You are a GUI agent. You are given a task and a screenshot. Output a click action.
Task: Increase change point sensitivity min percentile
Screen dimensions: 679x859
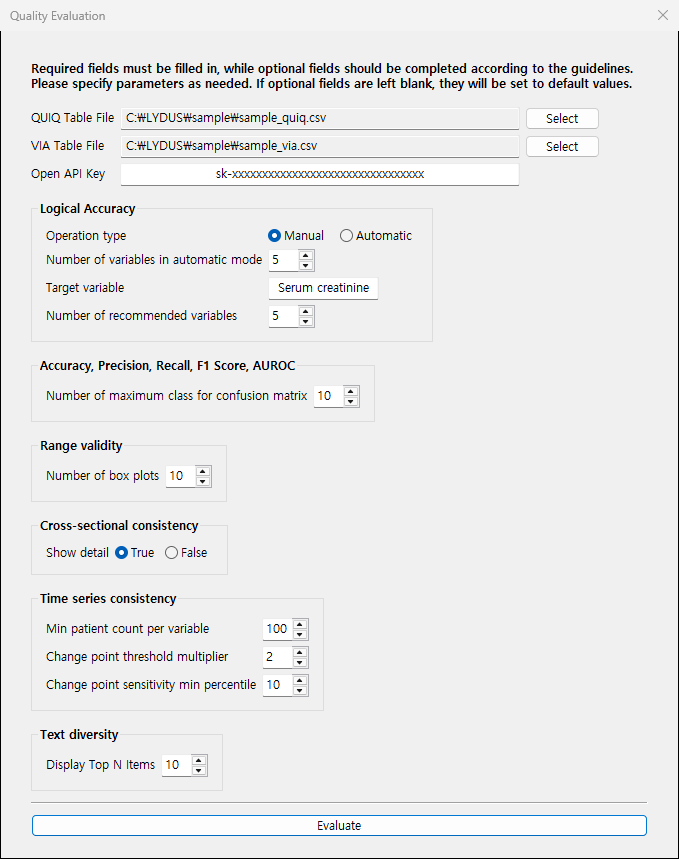click(x=300, y=679)
